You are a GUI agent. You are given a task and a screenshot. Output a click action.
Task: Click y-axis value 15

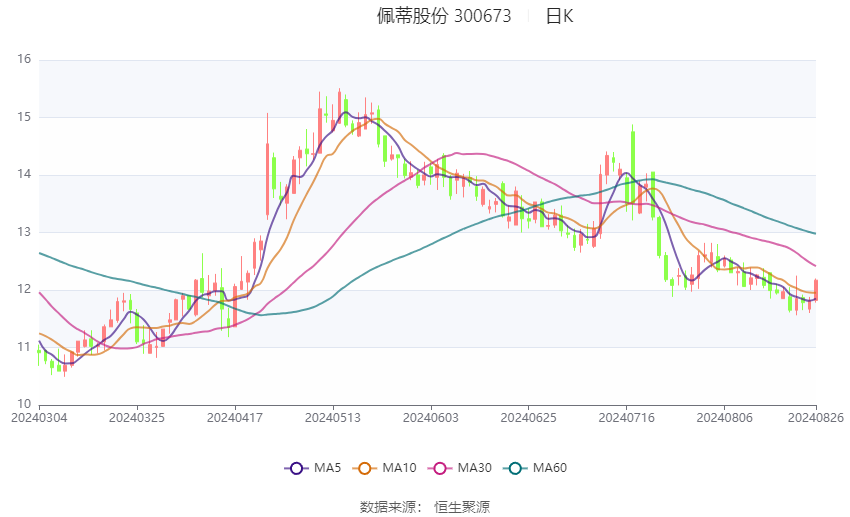click(x=24, y=117)
